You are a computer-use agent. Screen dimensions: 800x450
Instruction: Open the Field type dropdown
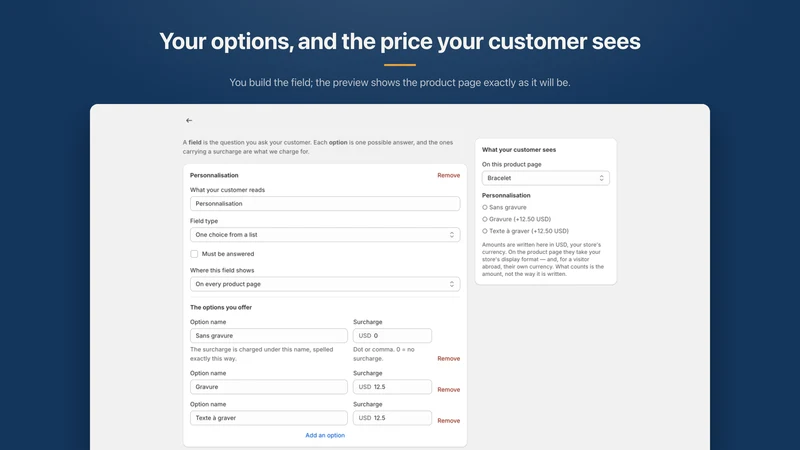325,235
